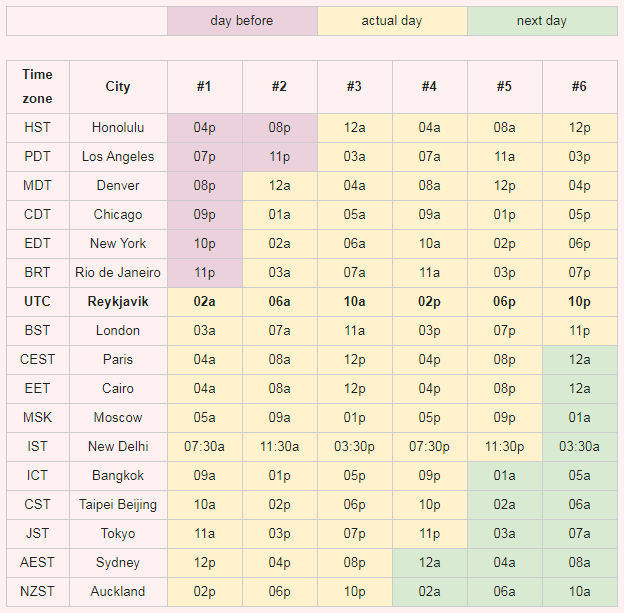Screen dimensions: 624x613
Task: Select the 'PDT' time zone cell
Action: pyautogui.click(x=38, y=157)
